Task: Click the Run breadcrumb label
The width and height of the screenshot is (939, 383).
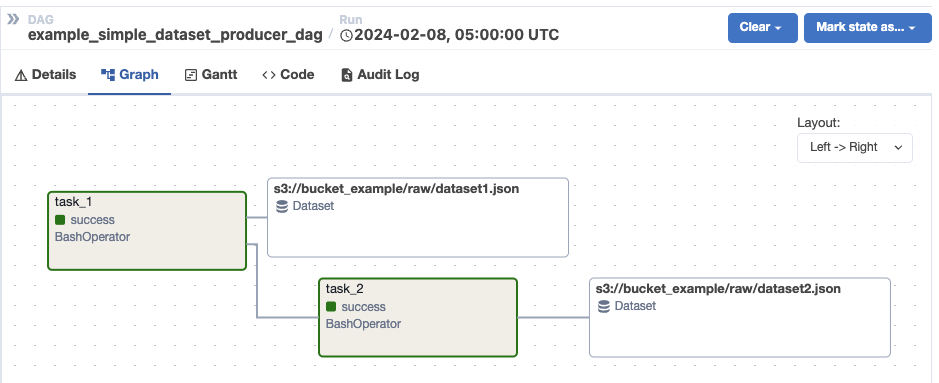Action: pyautogui.click(x=351, y=20)
